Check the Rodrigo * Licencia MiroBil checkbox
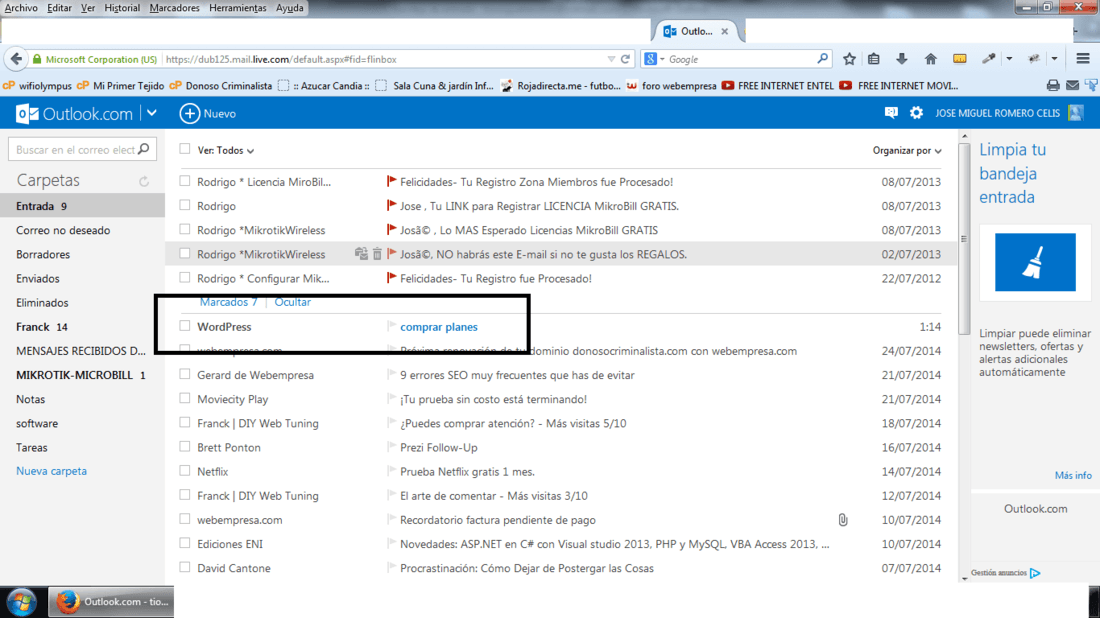Screen dimensions: 1100x618 185,181
